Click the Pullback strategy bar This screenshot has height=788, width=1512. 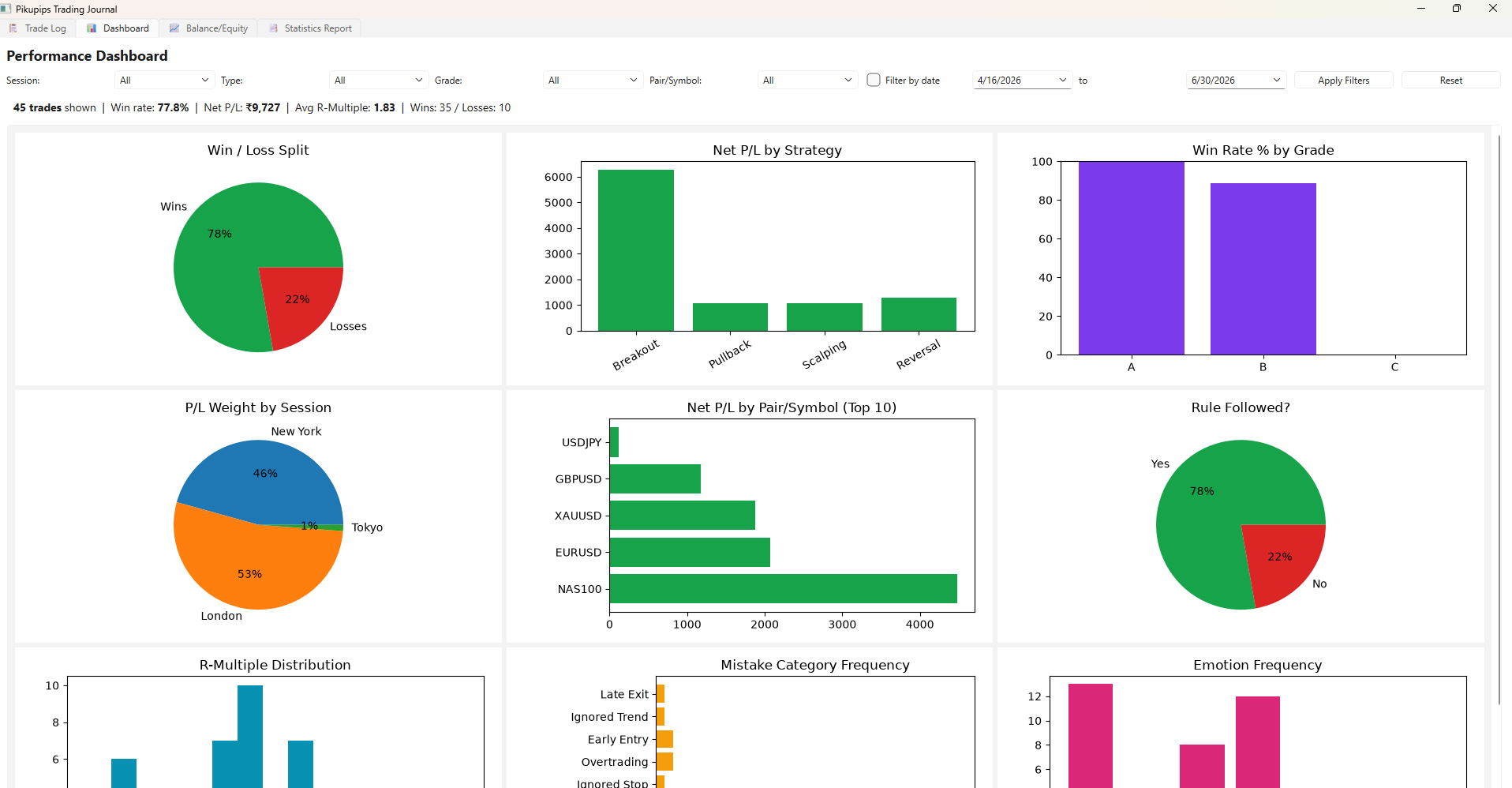click(x=730, y=317)
